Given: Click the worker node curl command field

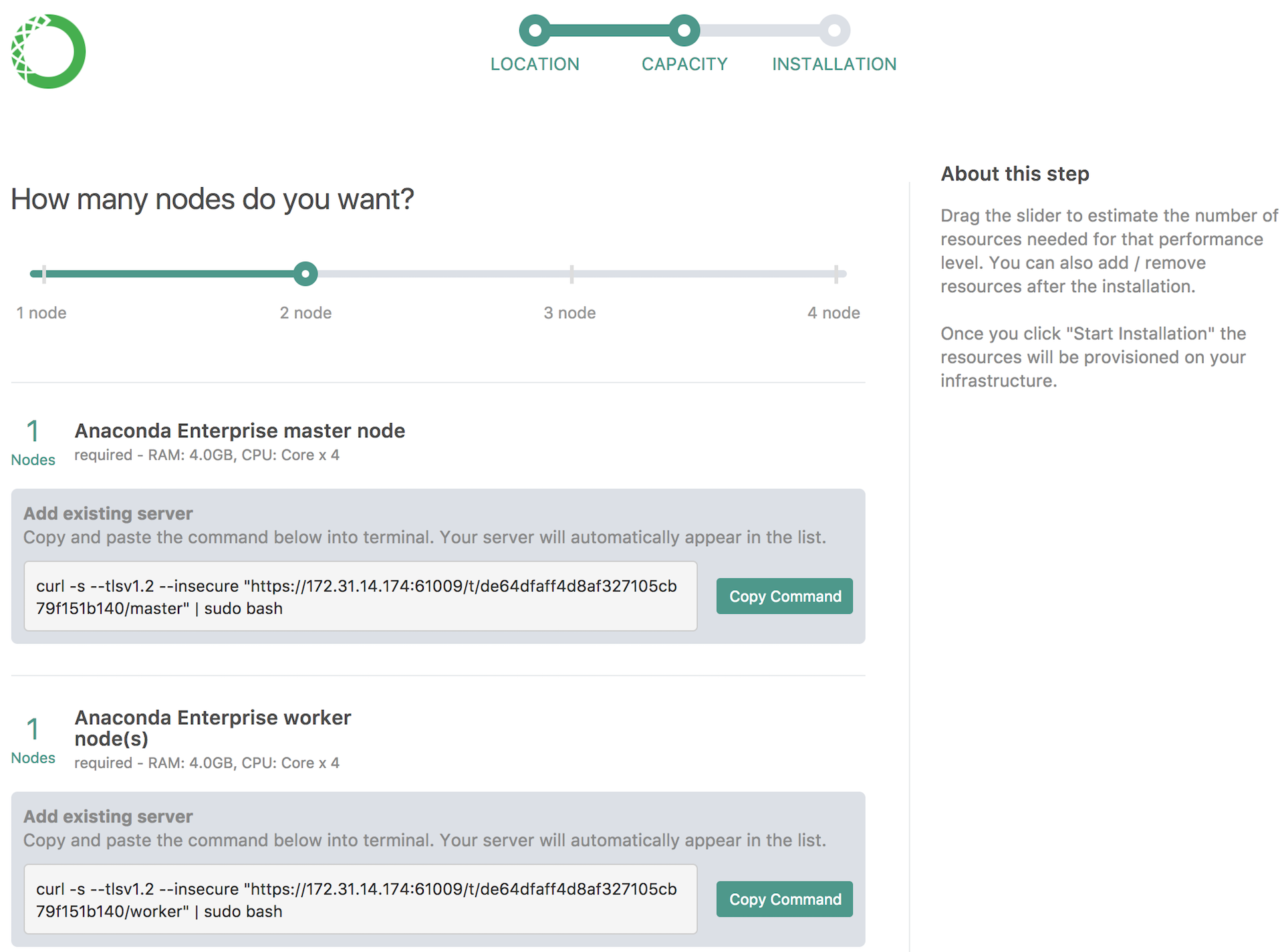Looking at the screenshot, I should coord(360,899).
